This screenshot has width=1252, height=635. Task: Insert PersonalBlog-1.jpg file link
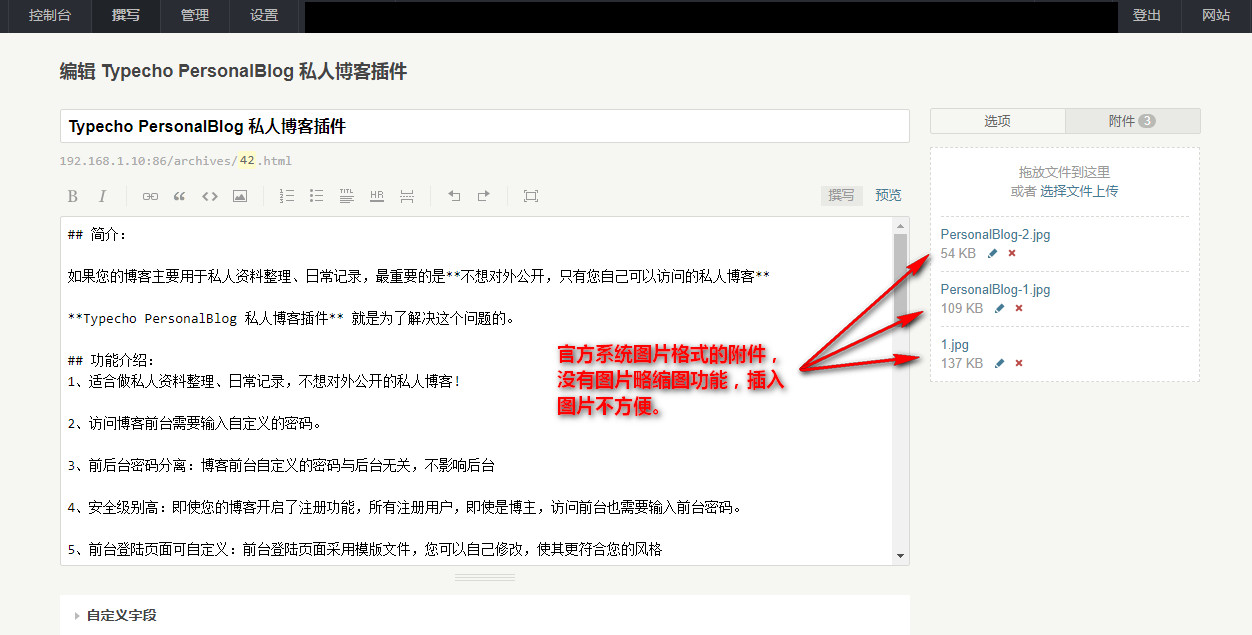pyautogui.click(x=995, y=290)
